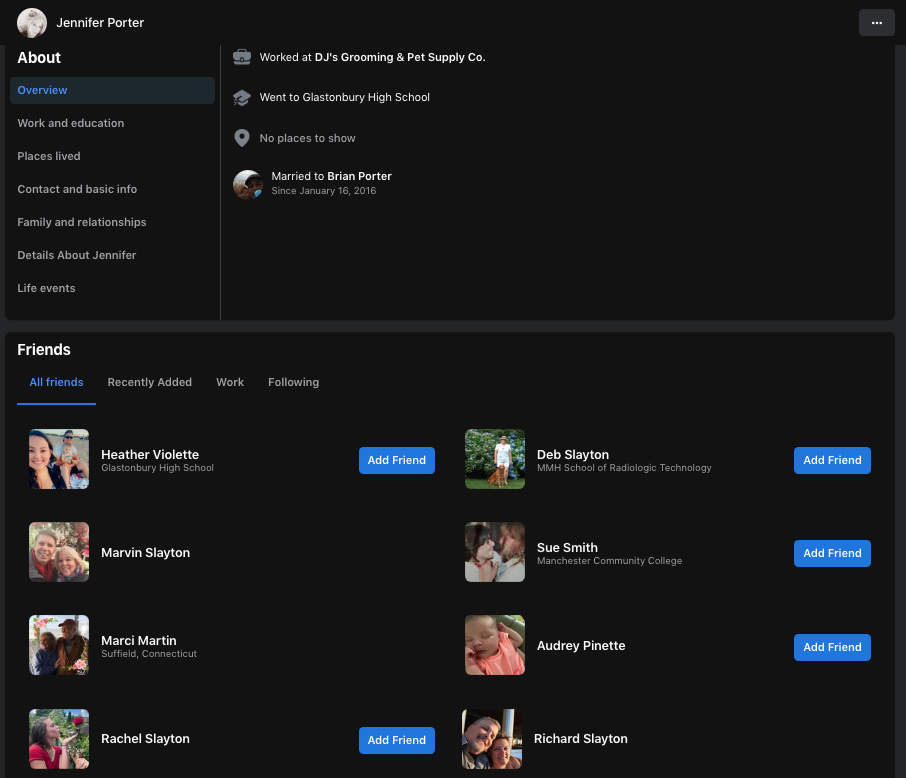The image size is (906, 778).
Task: Click 'Glastonbury High School' under Heather Violette
Action: (x=157, y=468)
